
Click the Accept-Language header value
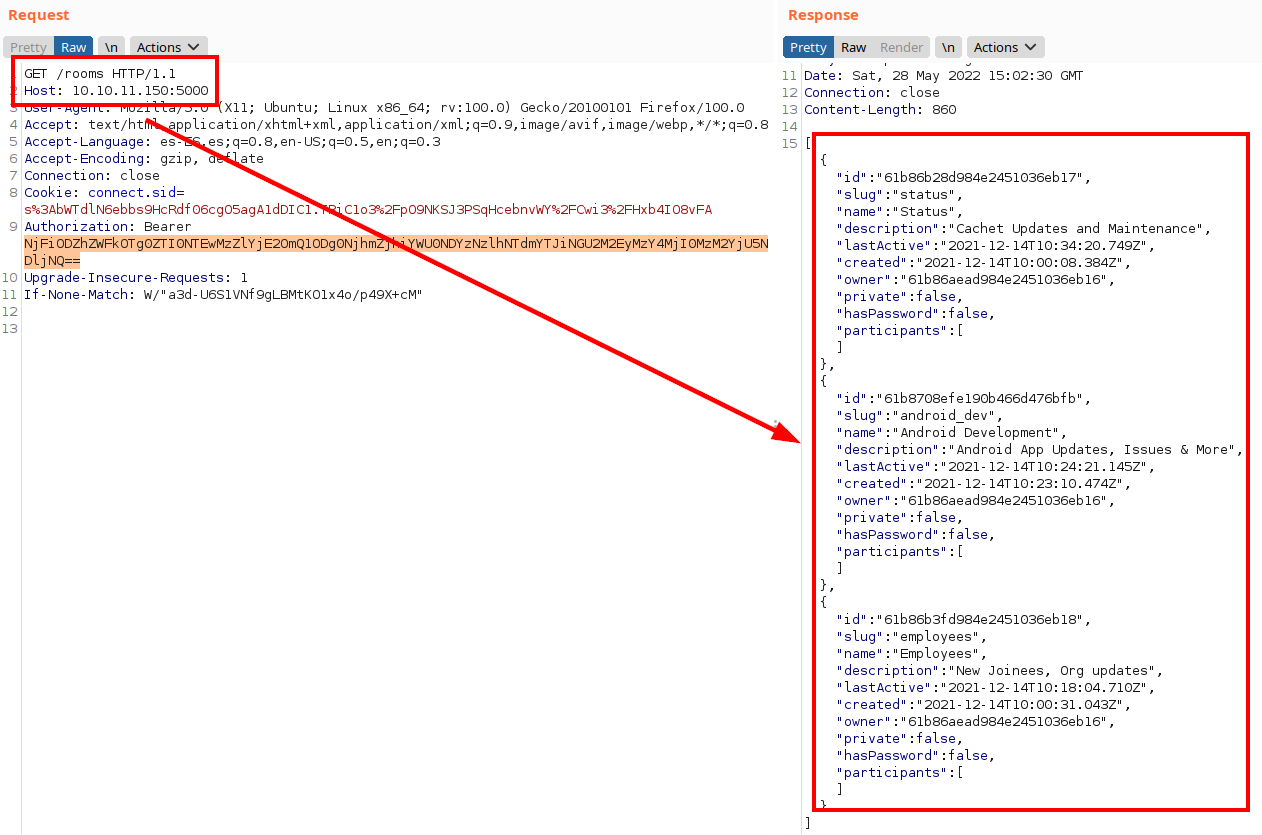pyautogui.click(x=300, y=142)
